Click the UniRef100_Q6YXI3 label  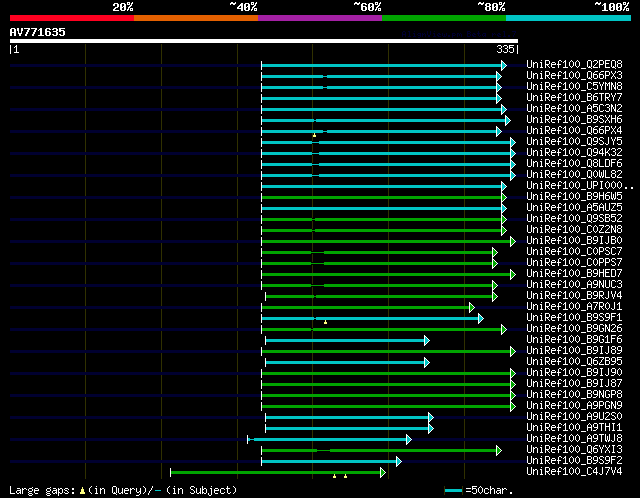[x=574, y=450]
